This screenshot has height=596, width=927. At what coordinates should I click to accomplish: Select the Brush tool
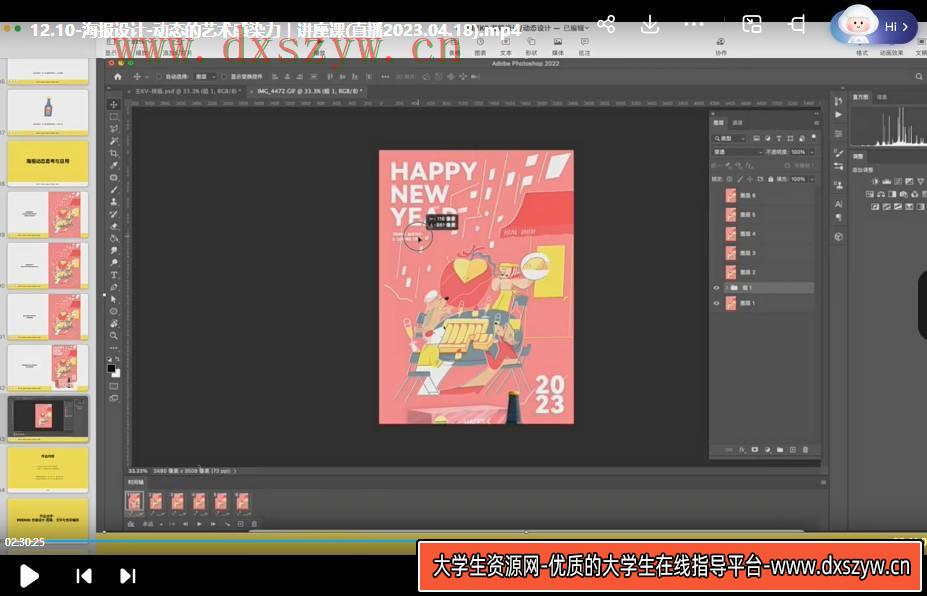coord(114,190)
